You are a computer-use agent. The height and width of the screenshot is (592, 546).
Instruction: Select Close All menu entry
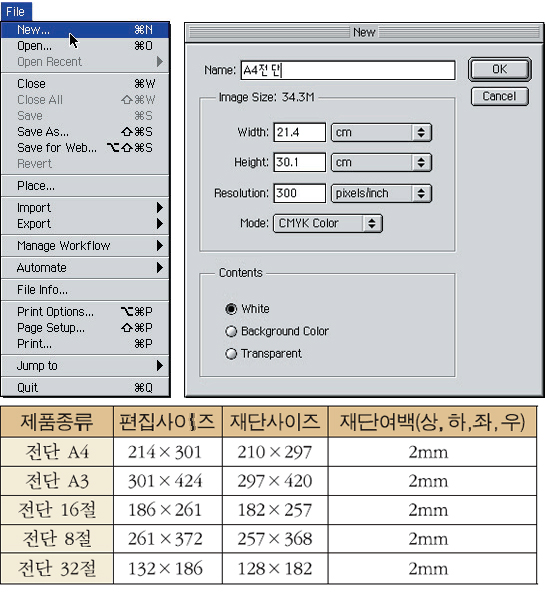85,100
